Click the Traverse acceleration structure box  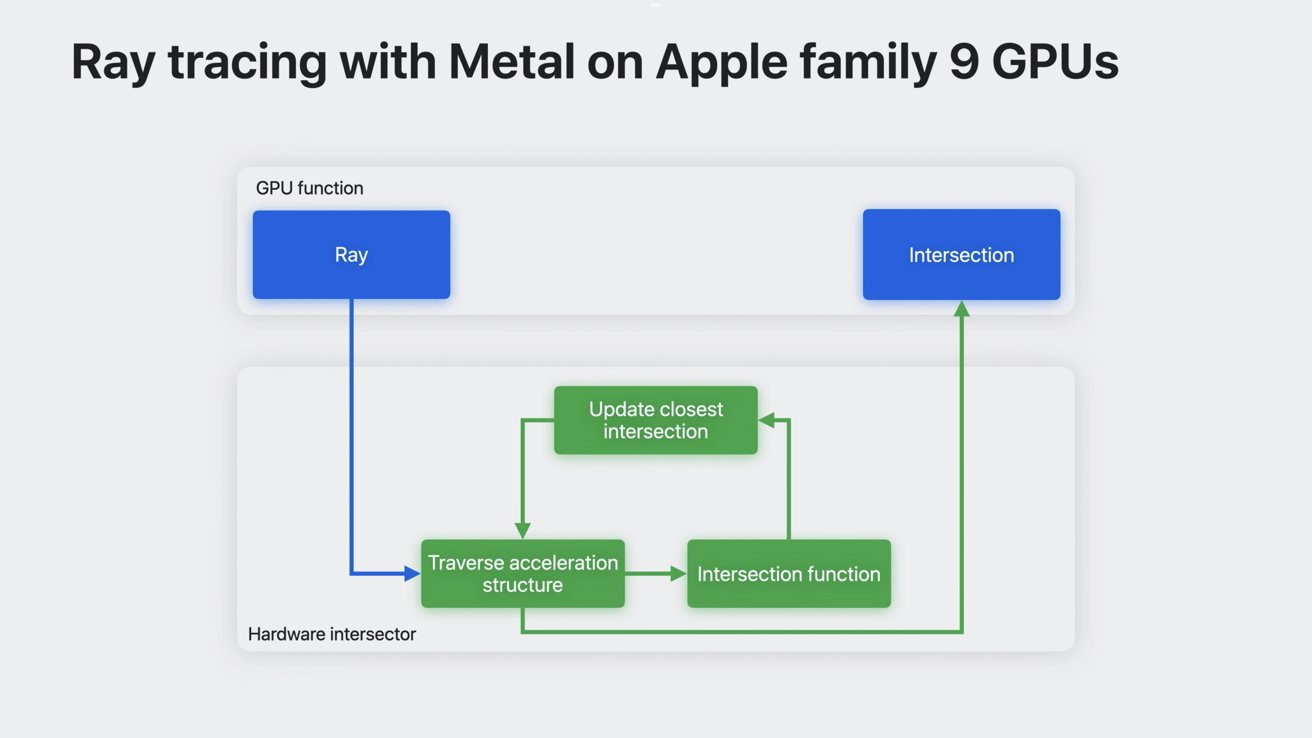523,574
